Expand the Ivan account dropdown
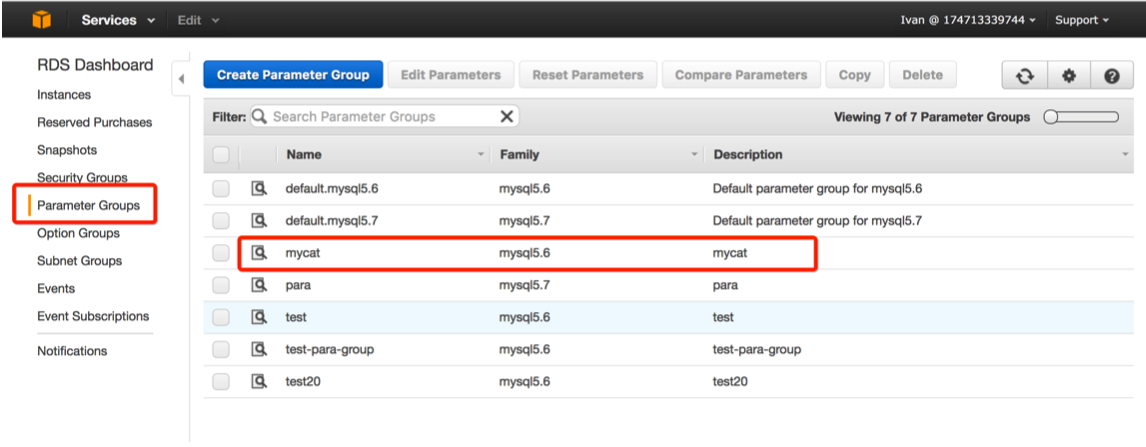Screen dimensions: 1146x447 tap(968, 20)
